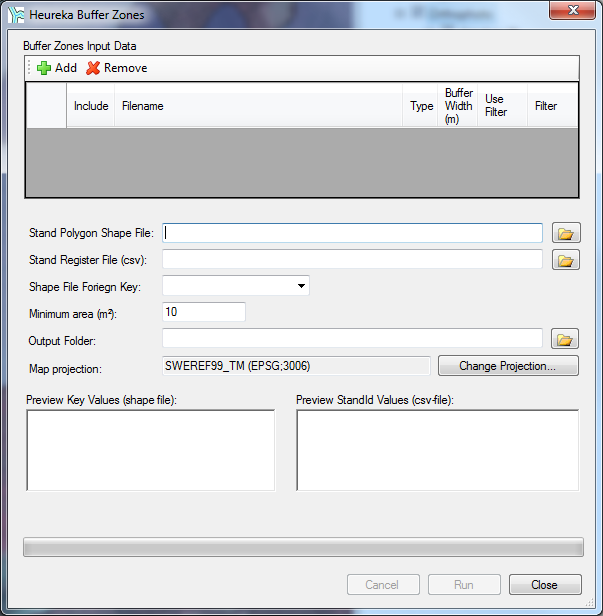Click the Heureka app icon in title bar
603x616 pixels.
(x=16, y=15)
